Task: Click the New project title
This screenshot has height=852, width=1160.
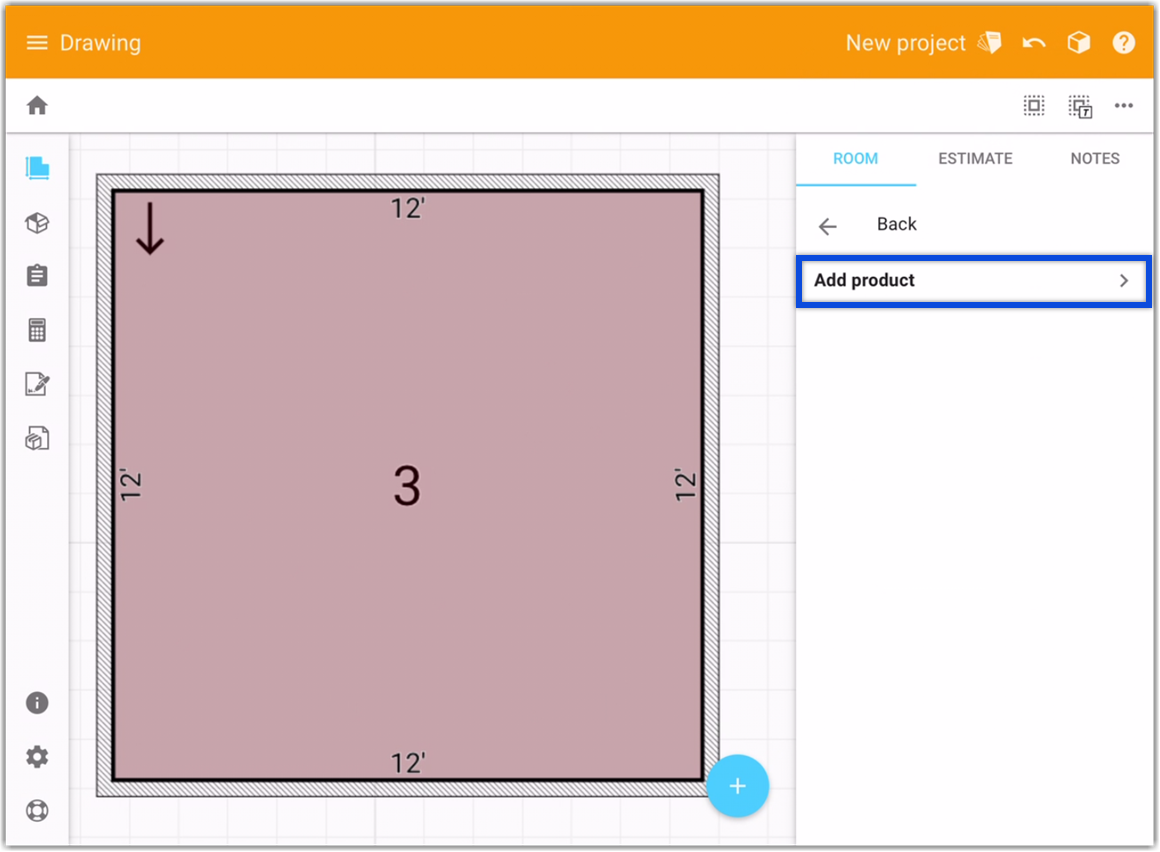Action: tap(906, 43)
